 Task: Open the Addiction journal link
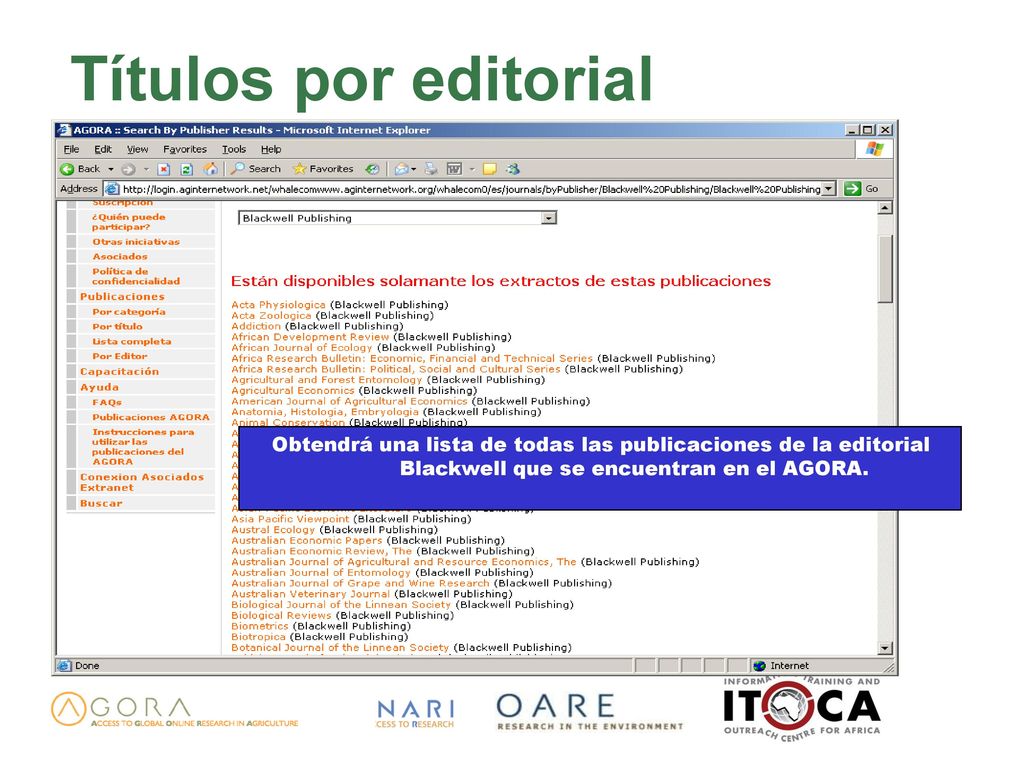(x=256, y=327)
